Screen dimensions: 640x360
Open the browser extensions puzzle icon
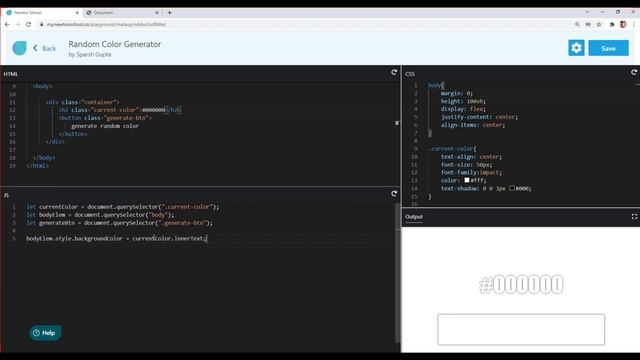click(612, 24)
